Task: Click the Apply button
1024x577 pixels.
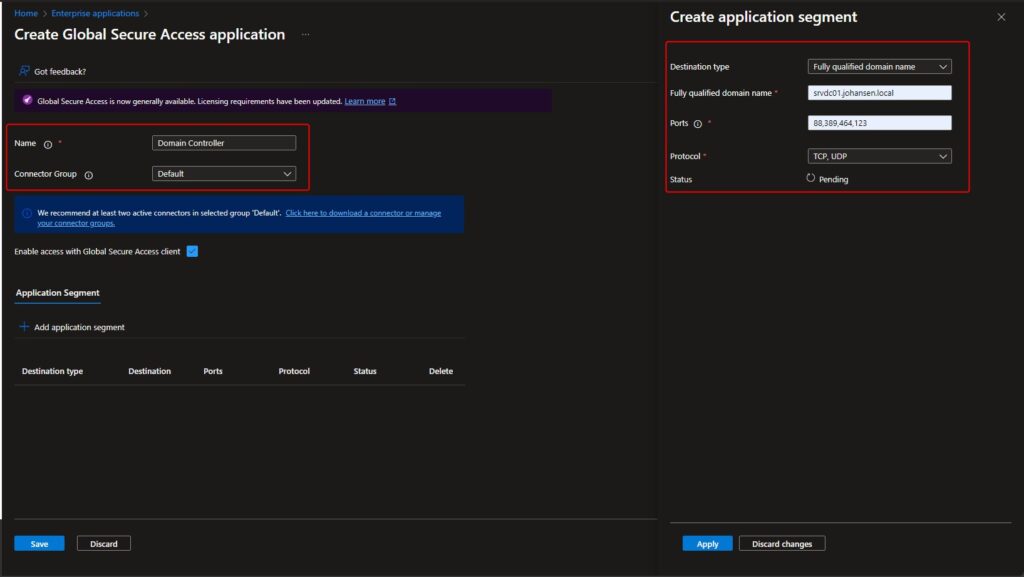Action: (707, 543)
